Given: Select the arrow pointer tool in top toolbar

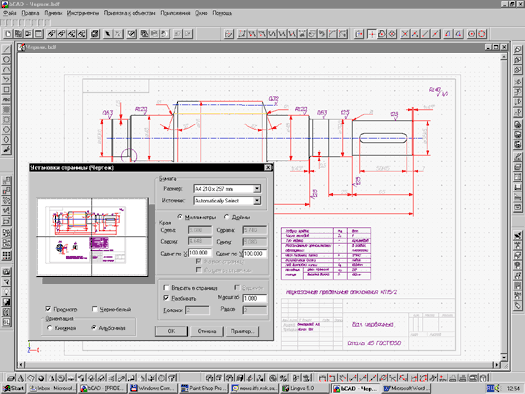Looking at the screenshot, I should coord(107,33).
